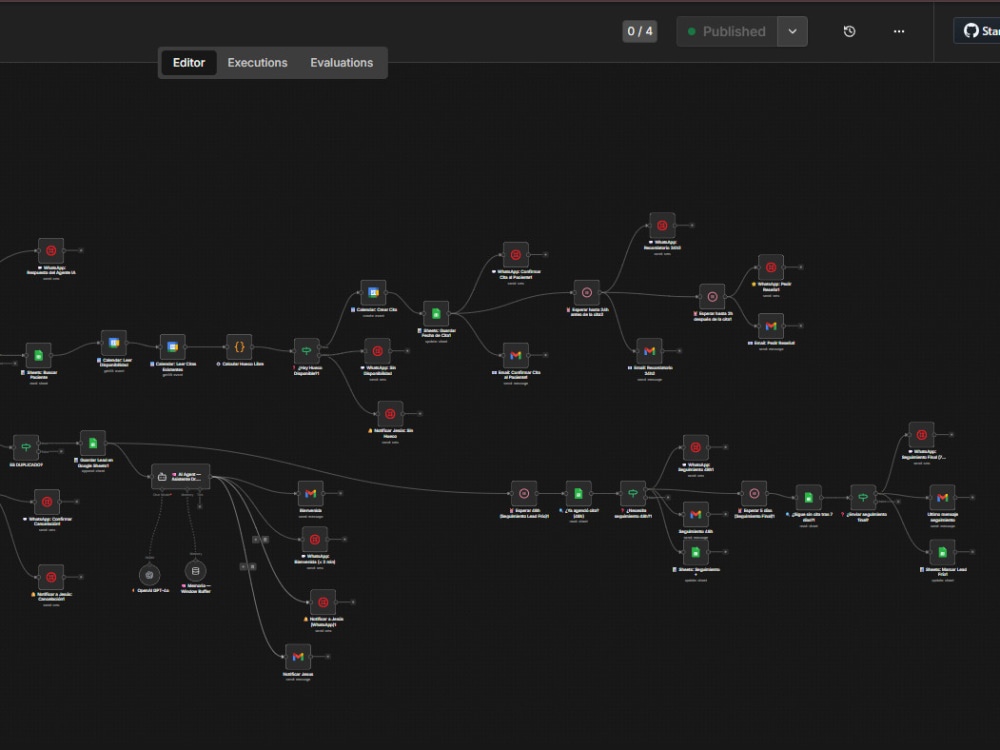Select the Esperar 5 días wait node
Viewport: 1000px width, 750px height.
[754, 494]
